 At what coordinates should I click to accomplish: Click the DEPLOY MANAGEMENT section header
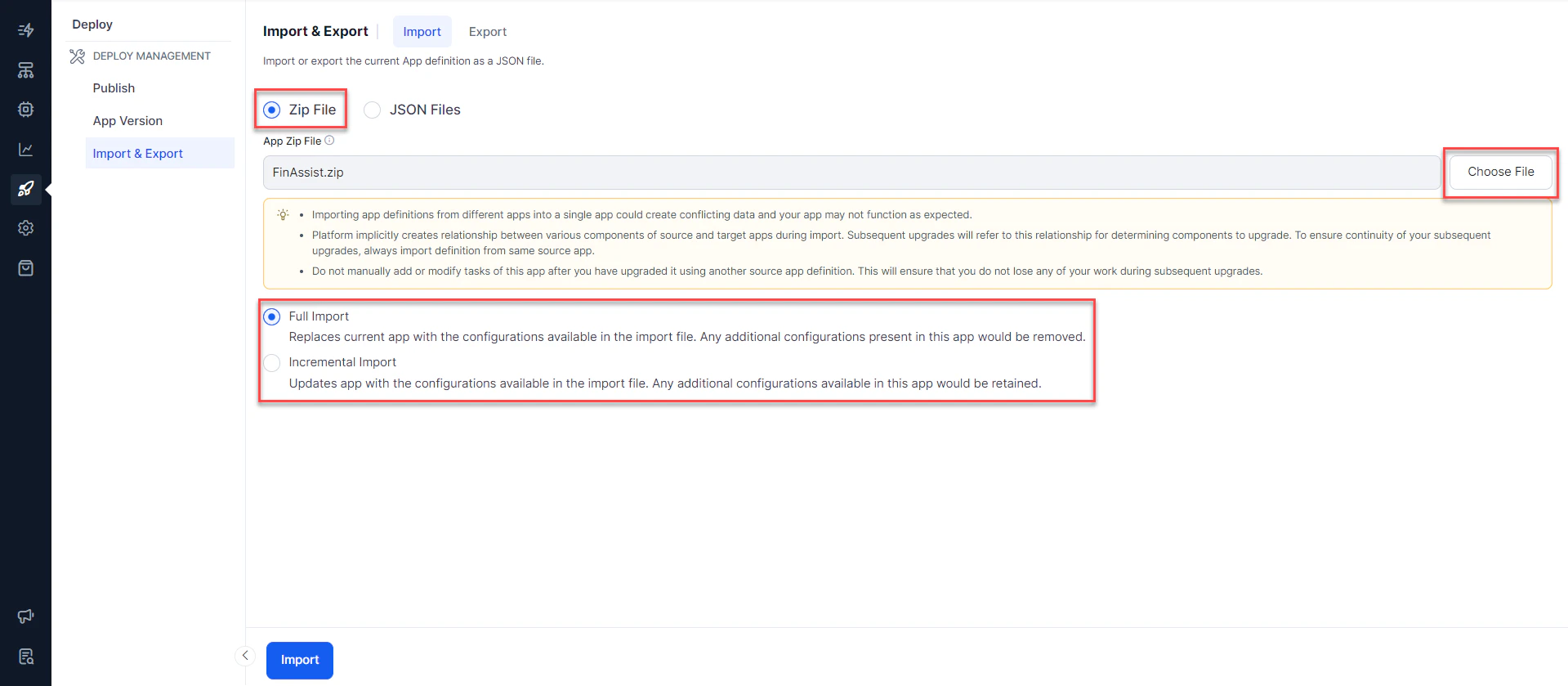152,56
